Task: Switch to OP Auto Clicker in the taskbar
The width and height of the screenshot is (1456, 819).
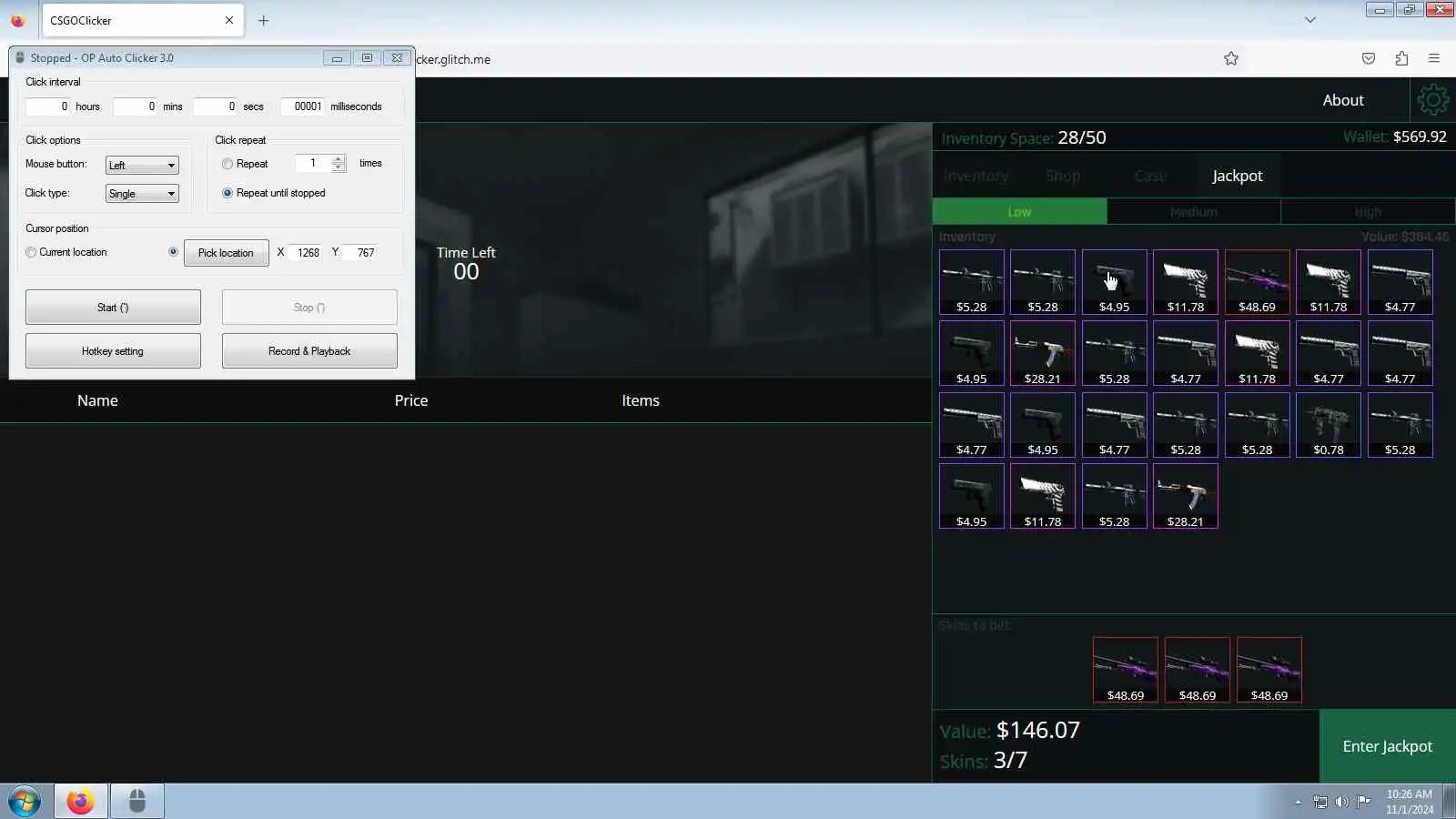Action: (x=137, y=802)
